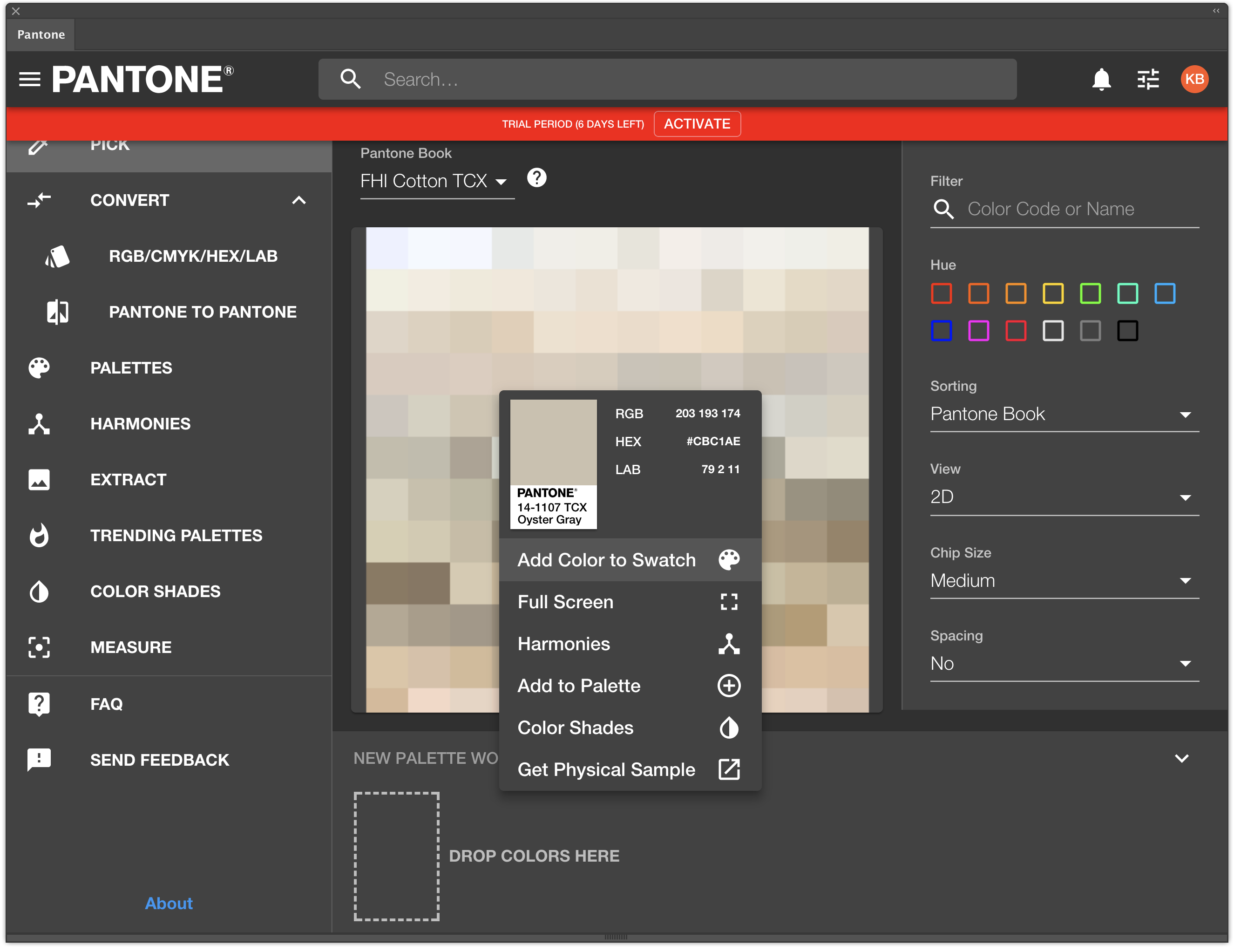Click the RGB/CMYK/HEX/LAB swatch icon

click(x=57, y=257)
